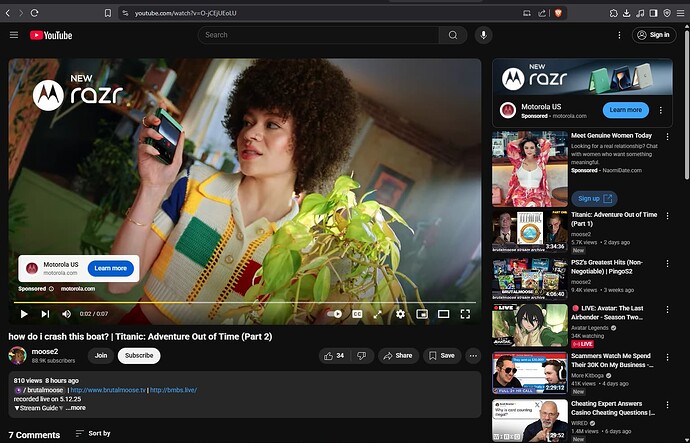Join the moose2 channel
690x443 pixels.
101,355
